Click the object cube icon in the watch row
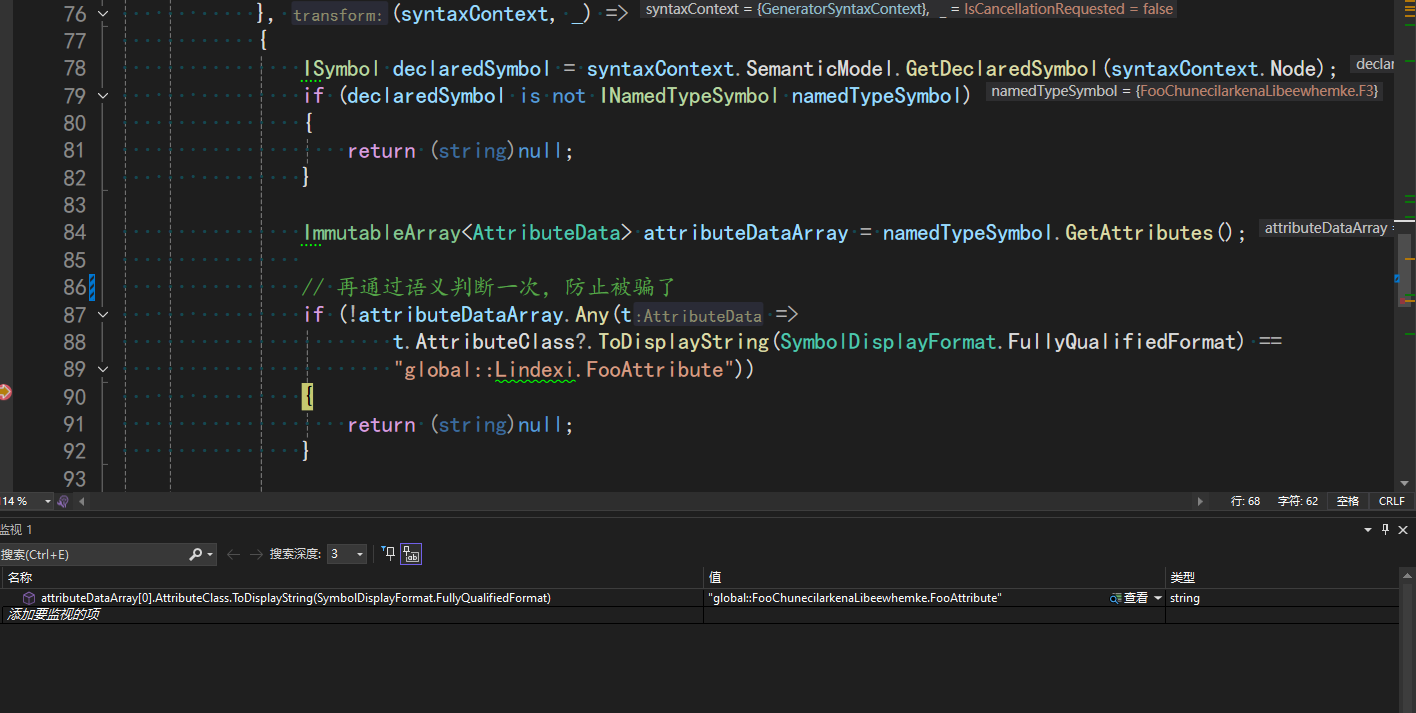The width and height of the screenshot is (1416, 713). pyautogui.click(x=29, y=598)
